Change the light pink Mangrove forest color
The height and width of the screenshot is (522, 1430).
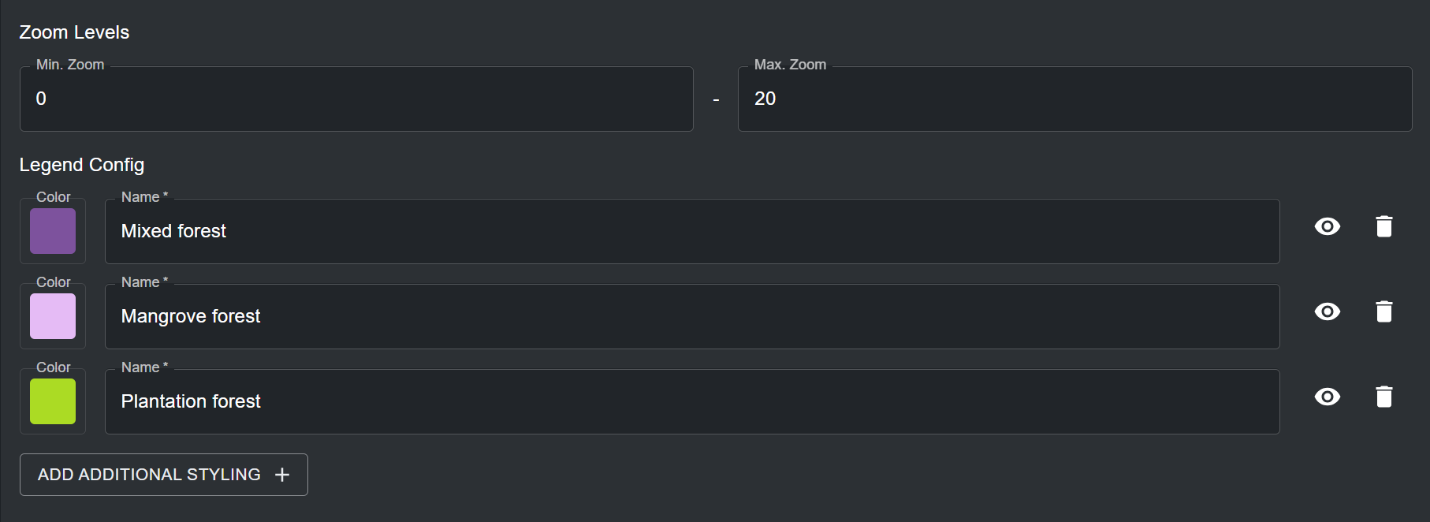tap(53, 316)
